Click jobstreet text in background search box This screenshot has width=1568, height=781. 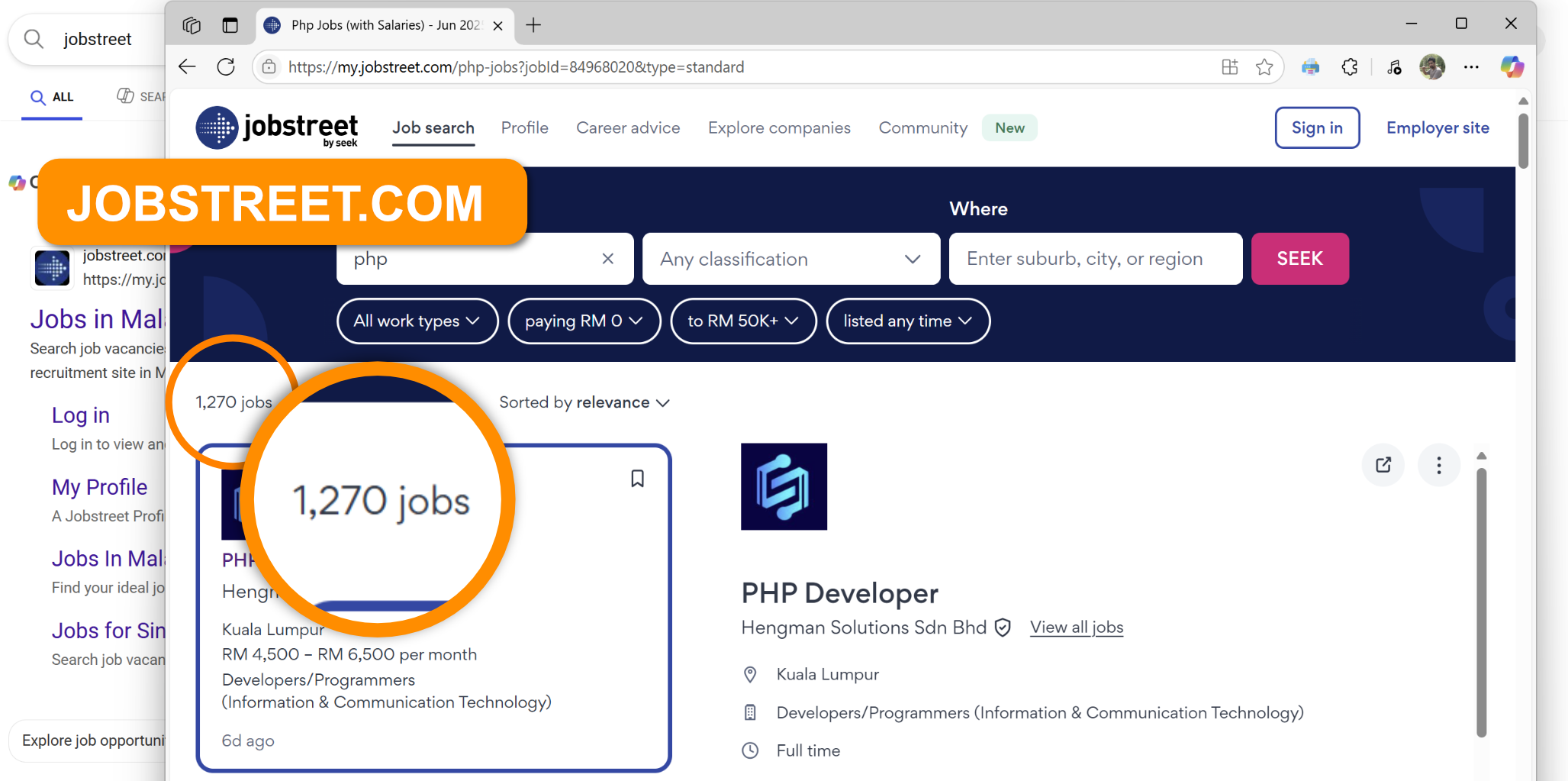(x=97, y=39)
